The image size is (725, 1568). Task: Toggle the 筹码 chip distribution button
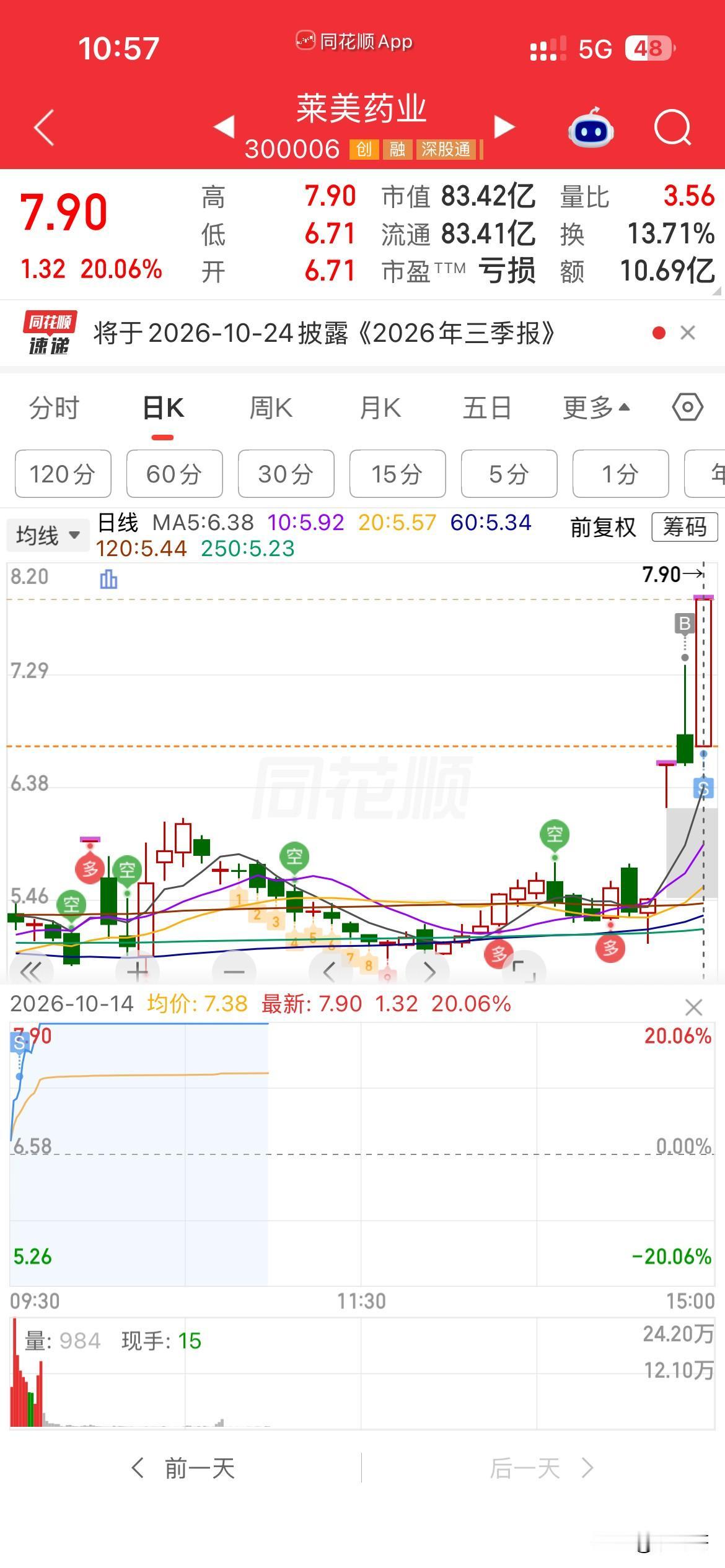click(685, 527)
